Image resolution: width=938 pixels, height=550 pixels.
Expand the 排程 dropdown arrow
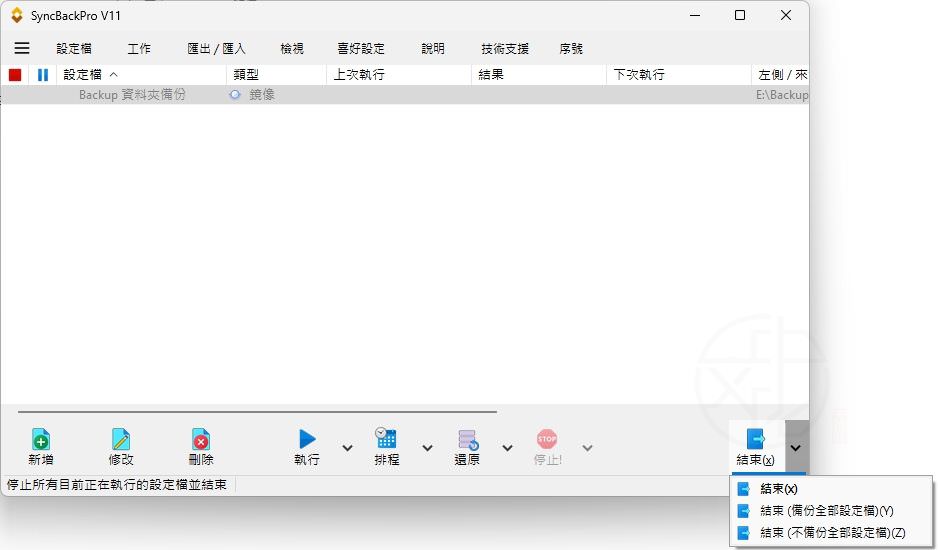(427, 448)
